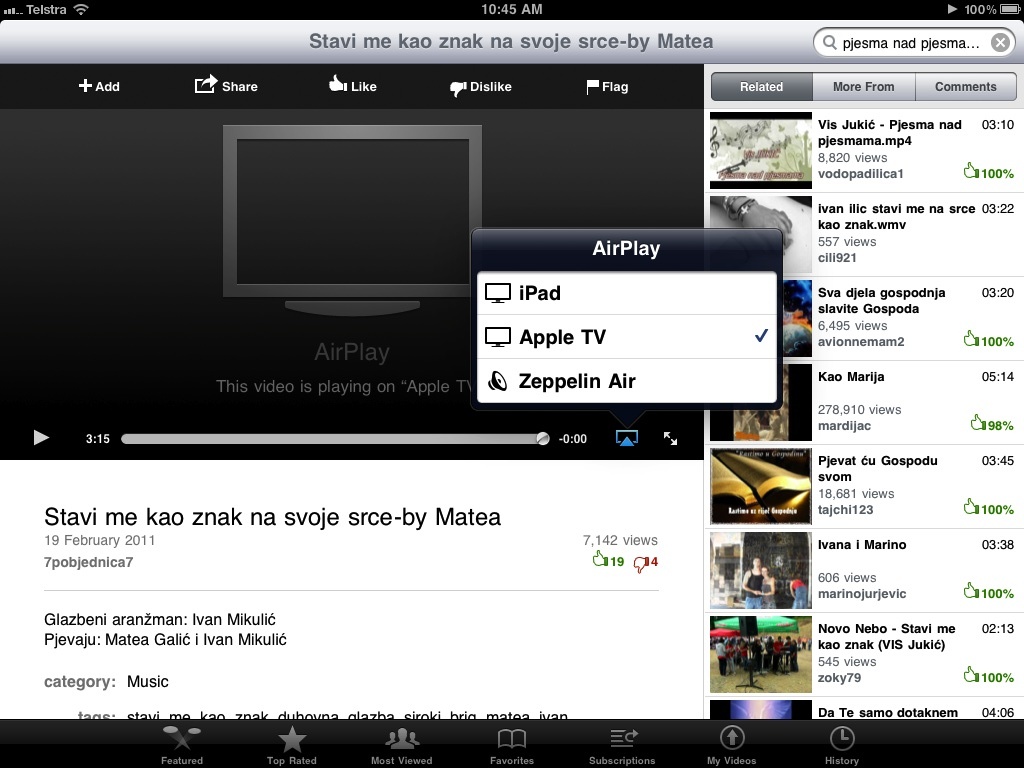Tap the 10:45 AM clock in status bar
This screenshot has width=1024, height=768.
(512, 9)
